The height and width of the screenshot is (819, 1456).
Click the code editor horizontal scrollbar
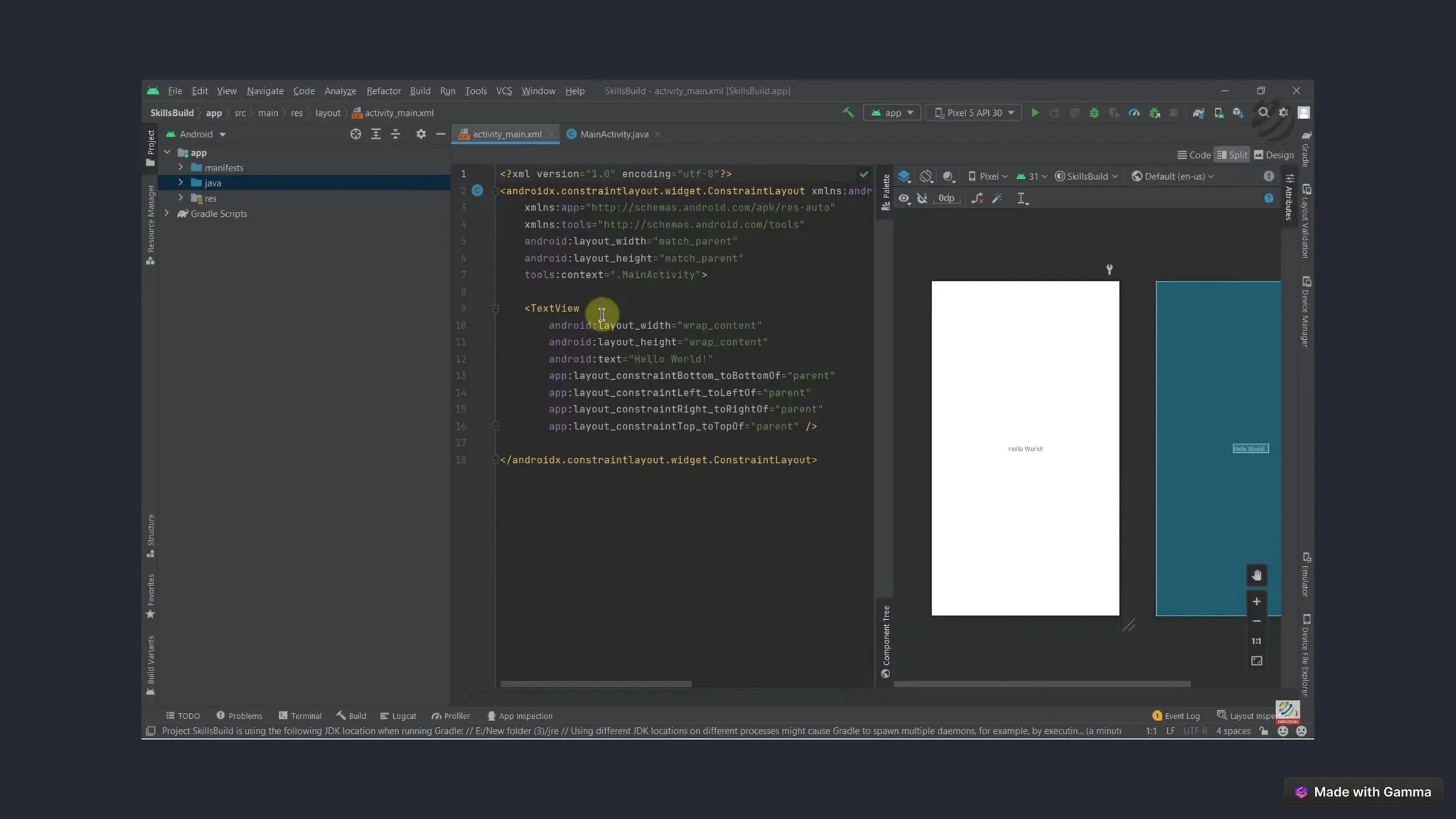click(596, 684)
